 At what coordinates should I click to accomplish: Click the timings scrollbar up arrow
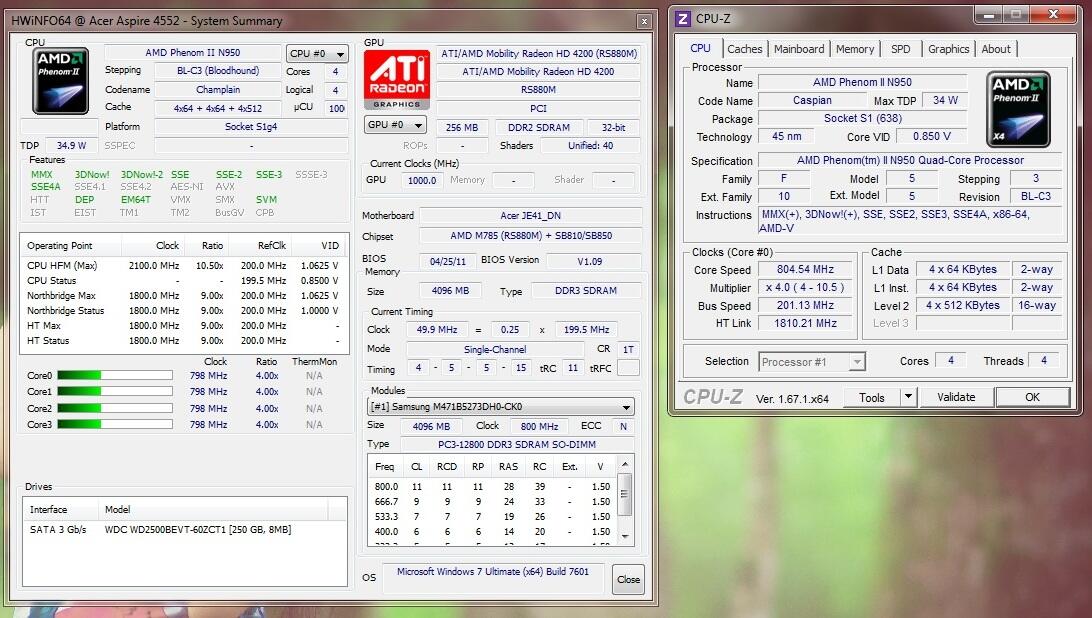pyautogui.click(x=625, y=464)
